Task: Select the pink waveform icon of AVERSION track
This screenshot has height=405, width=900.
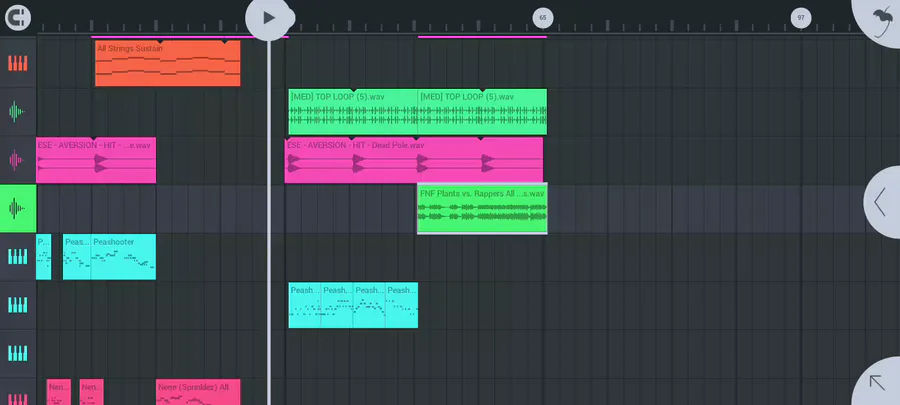Action: click(18, 160)
